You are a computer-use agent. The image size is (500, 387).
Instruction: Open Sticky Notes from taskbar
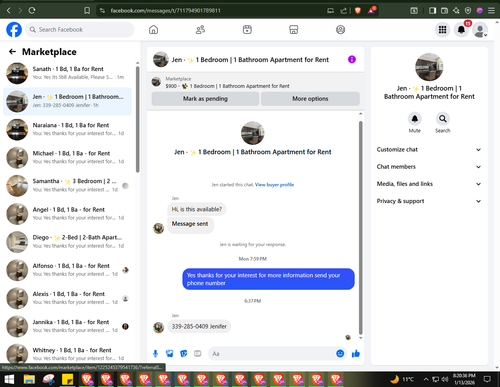click(x=67, y=379)
